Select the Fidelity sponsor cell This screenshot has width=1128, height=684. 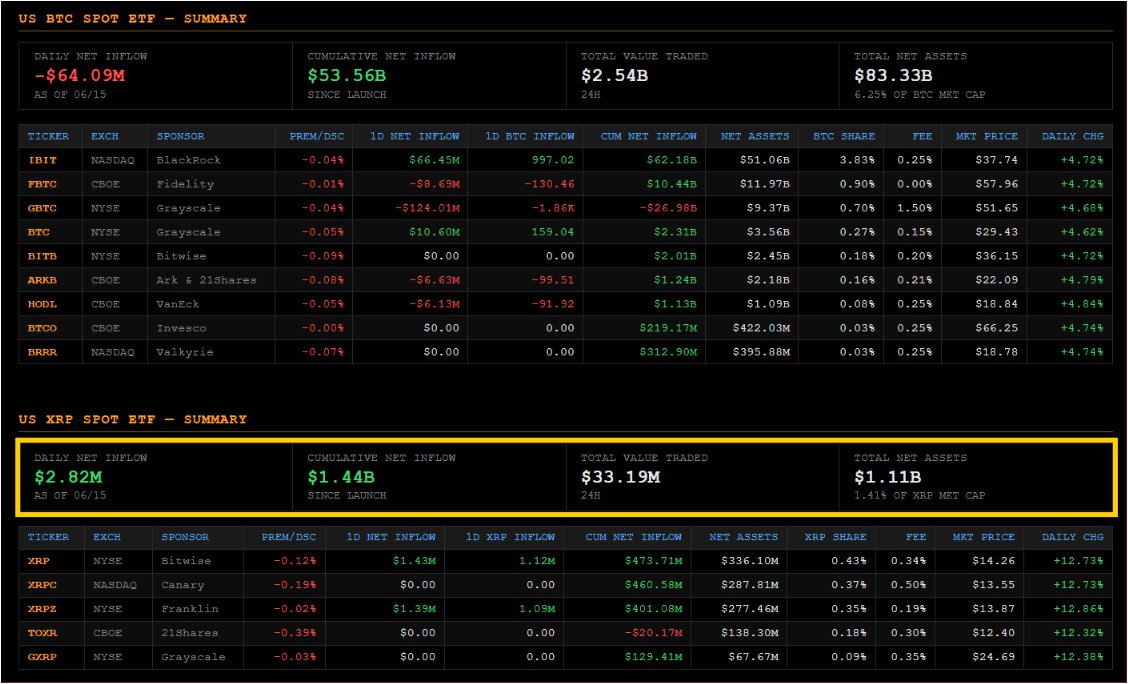click(x=185, y=184)
